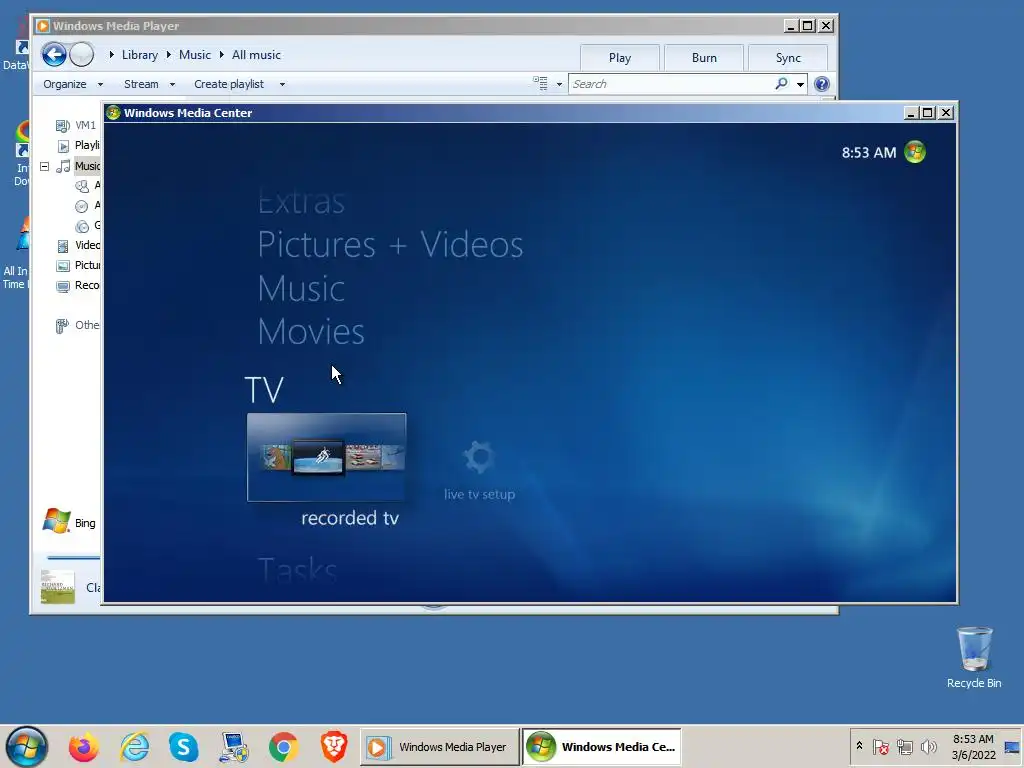Click the search magnifier icon

coord(782,84)
